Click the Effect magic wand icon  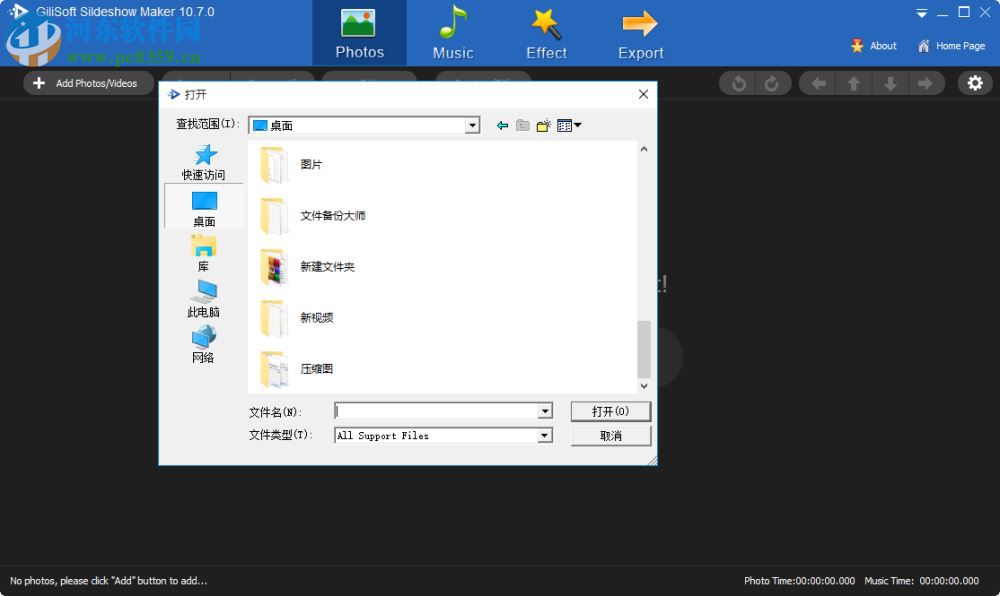(546, 22)
